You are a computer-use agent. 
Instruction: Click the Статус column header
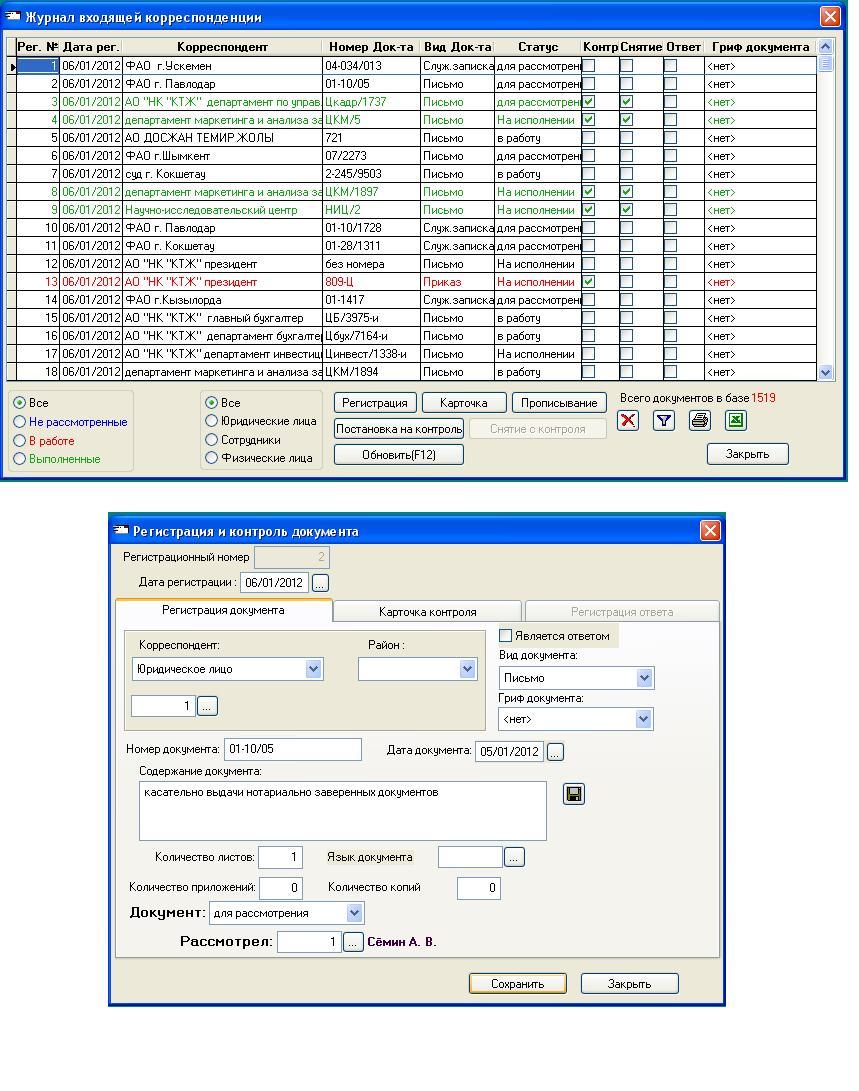pyautogui.click(x=538, y=47)
